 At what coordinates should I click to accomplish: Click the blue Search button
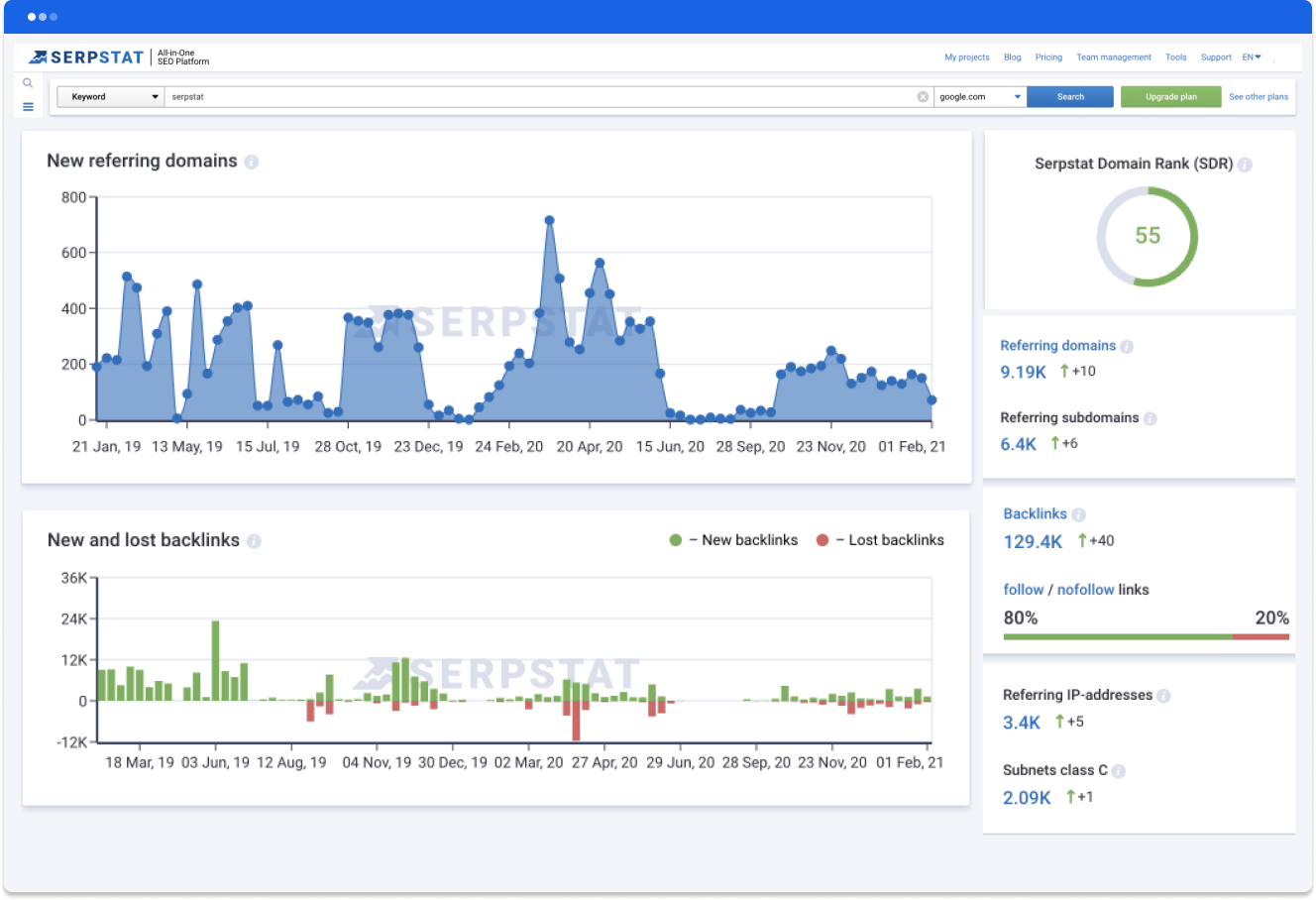[1070, 97]
